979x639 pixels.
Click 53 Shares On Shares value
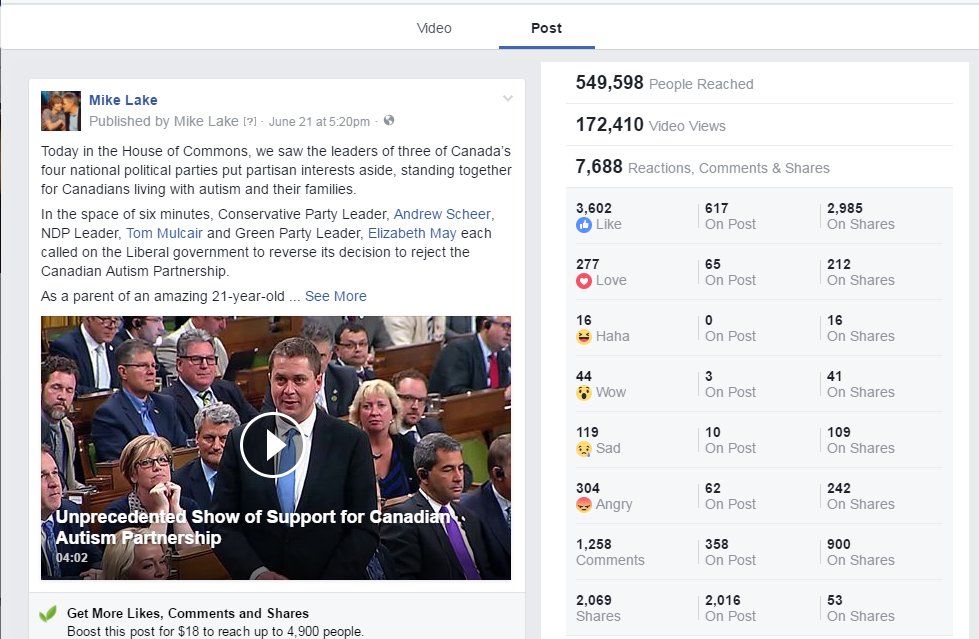click(x=835, y=600)
